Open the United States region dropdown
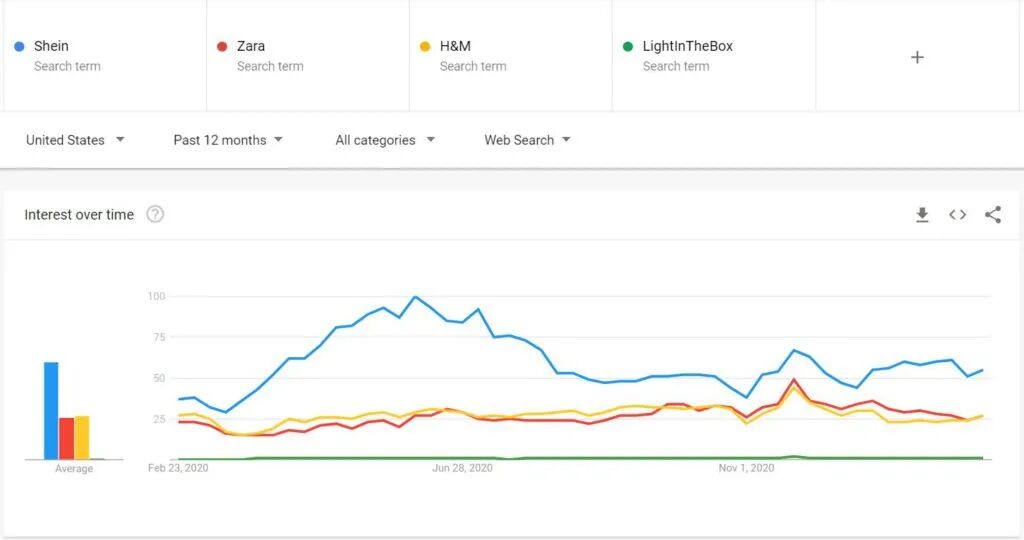 tap(75, 140)
